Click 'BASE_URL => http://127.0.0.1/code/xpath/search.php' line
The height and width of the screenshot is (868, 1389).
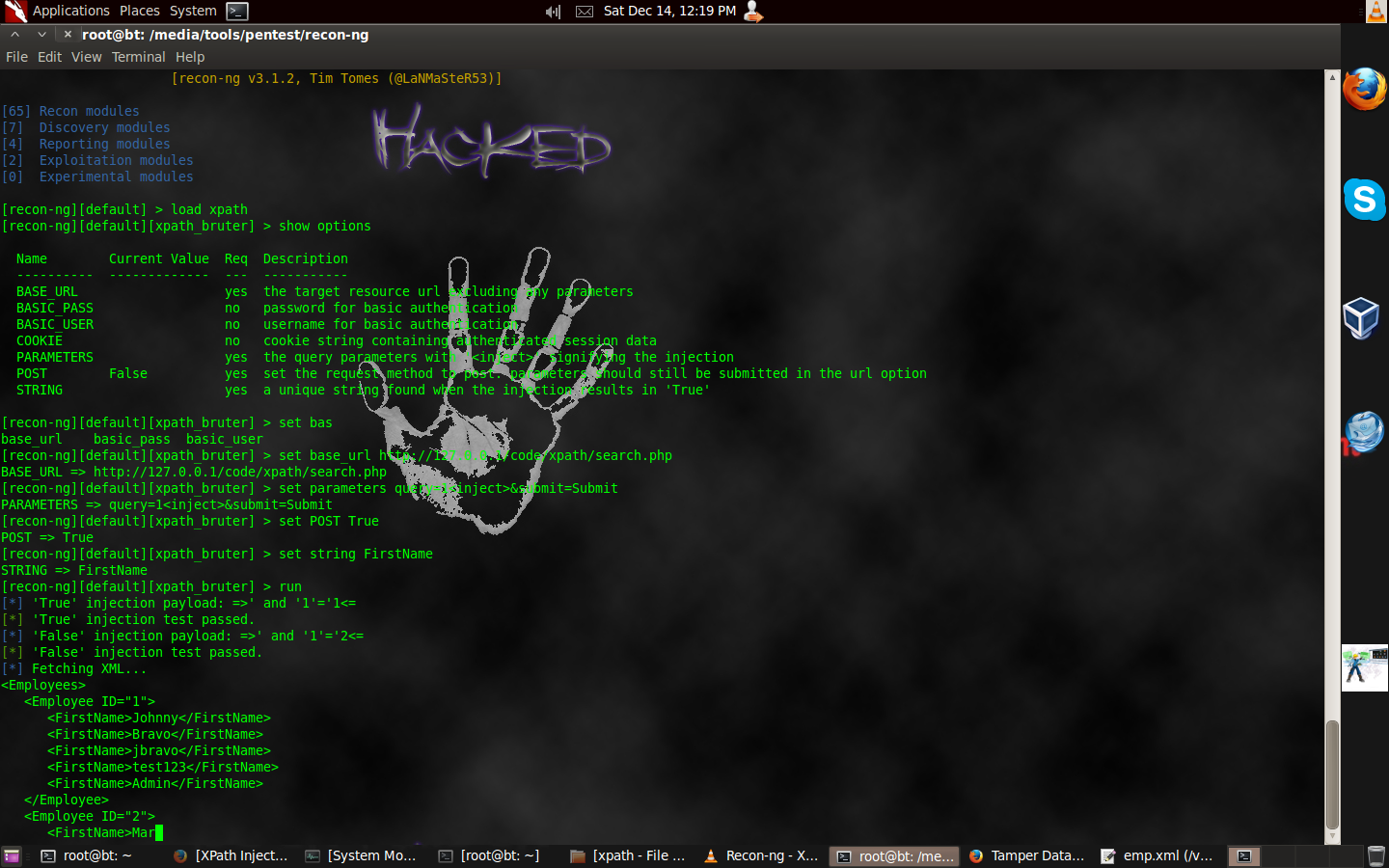click(194, 472)
